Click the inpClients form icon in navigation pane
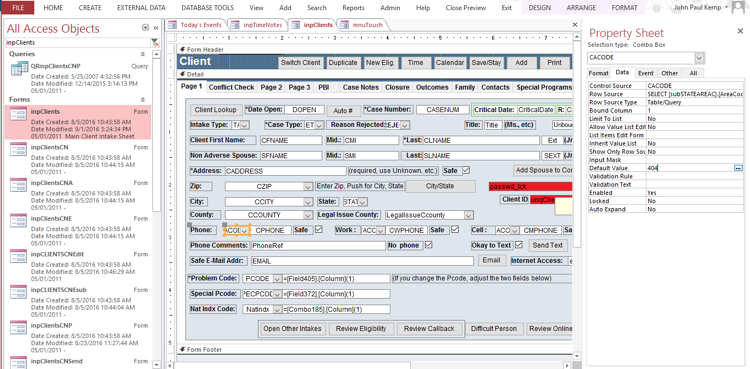 (x=19, y=114)
